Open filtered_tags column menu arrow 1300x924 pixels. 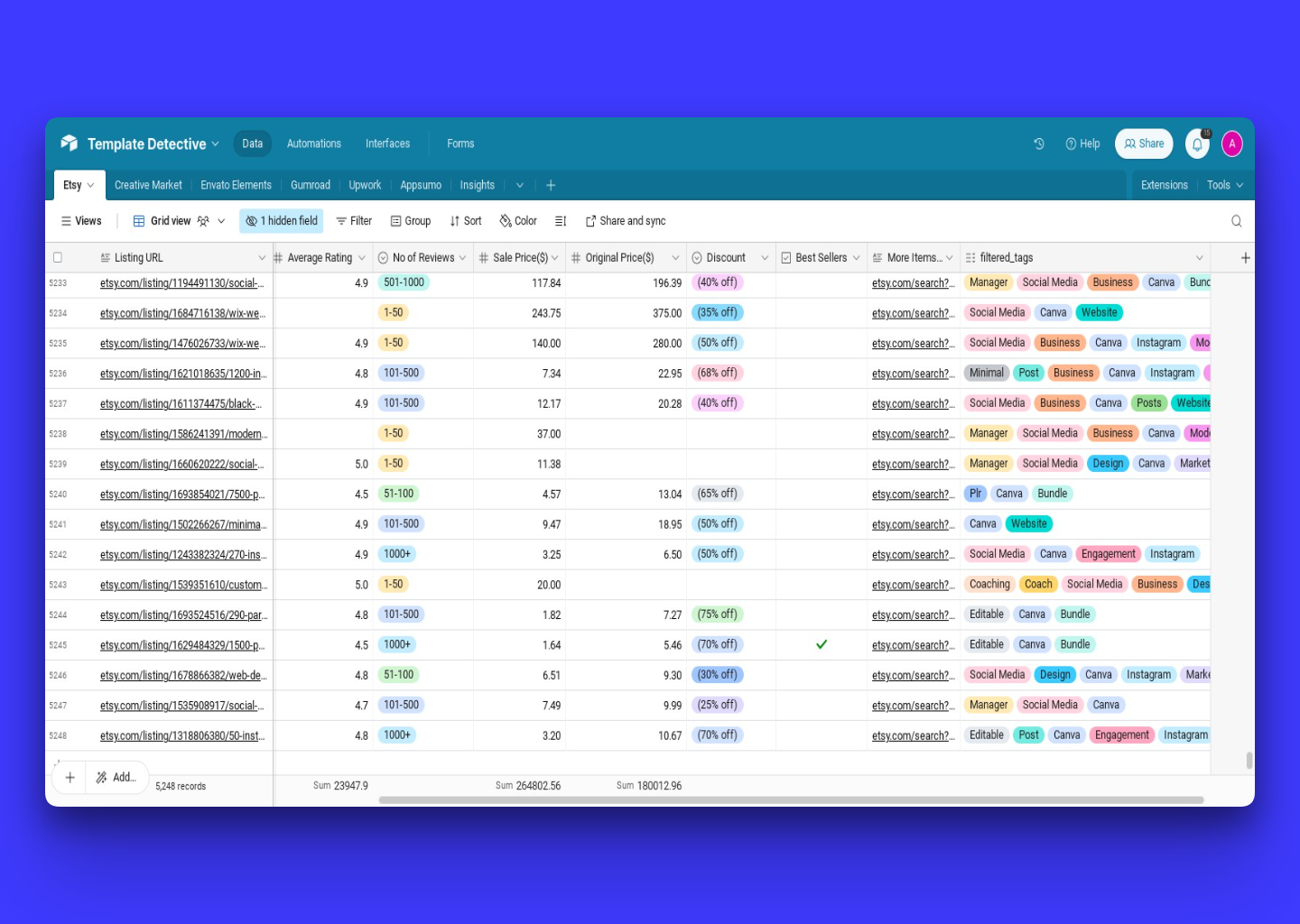pos(1200,258)
